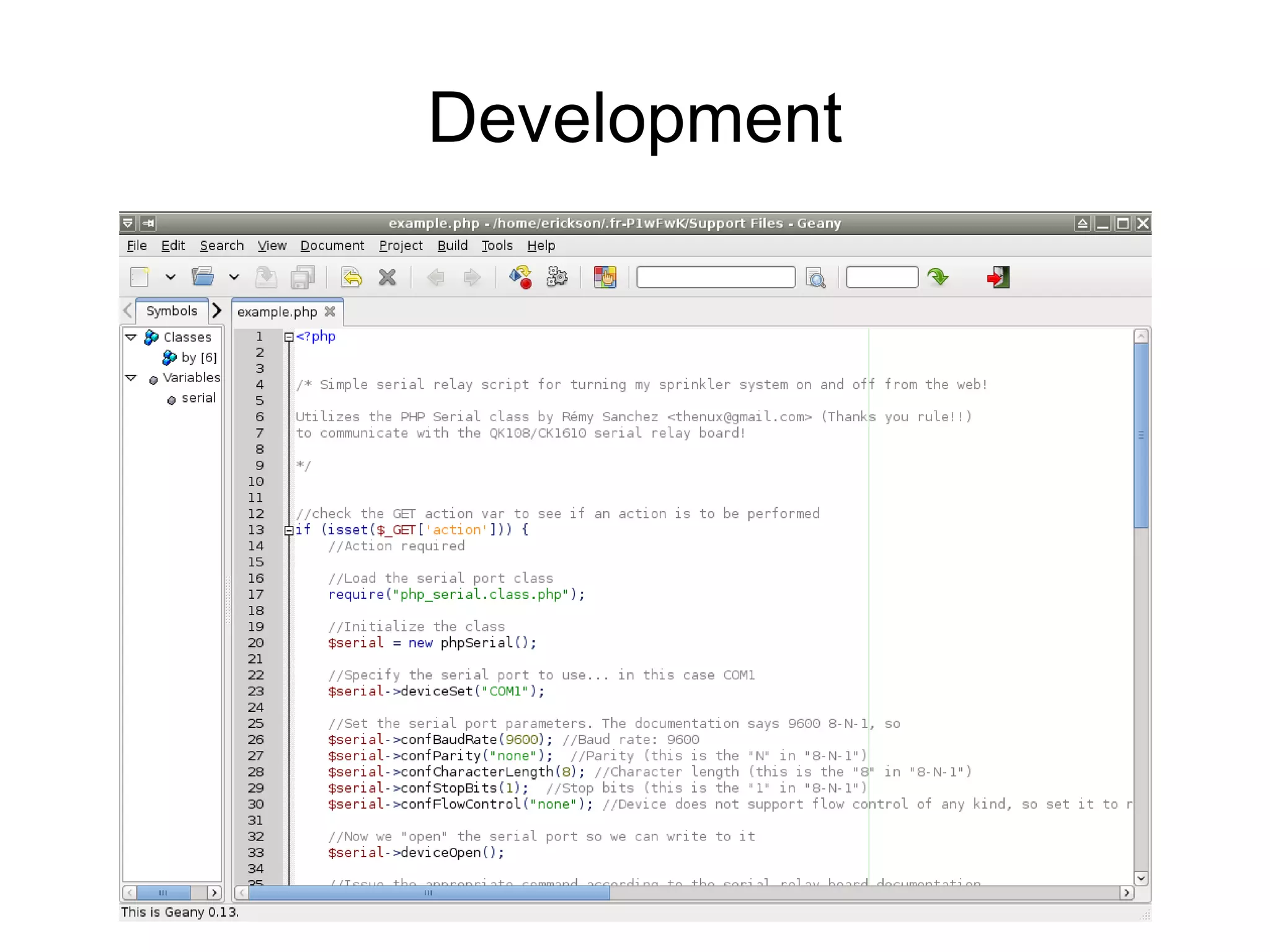Click the Save all files icon
The image size is (1270, 952).
(x=303, y=277)
